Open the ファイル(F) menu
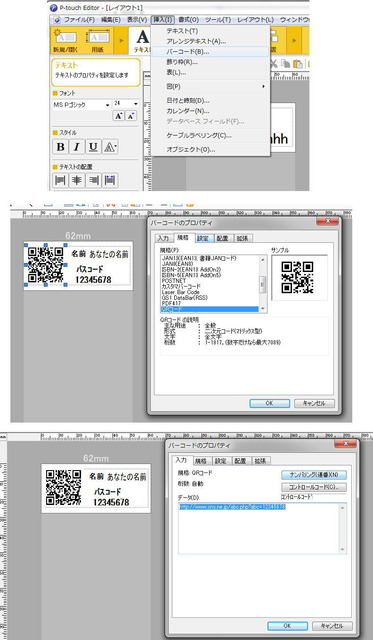Image resolution: width=373 pixels, height=640 pixels. pos(79,20)
